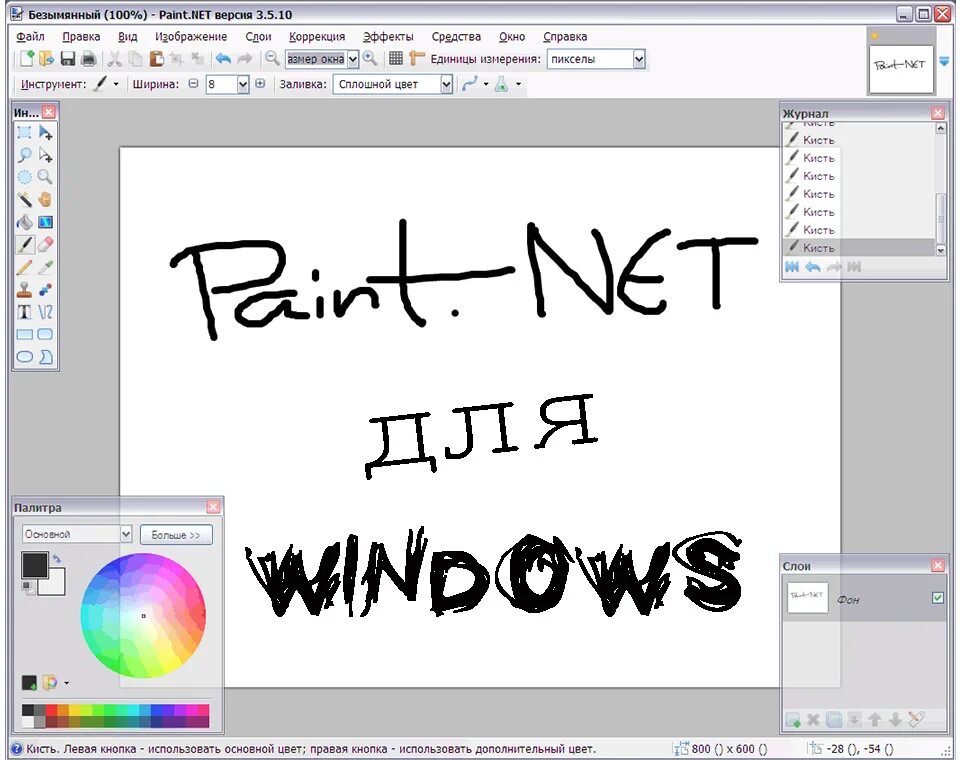960x760 pixels.
Task: Toggle antialiasing in tool options
Action: coord(470,84)
